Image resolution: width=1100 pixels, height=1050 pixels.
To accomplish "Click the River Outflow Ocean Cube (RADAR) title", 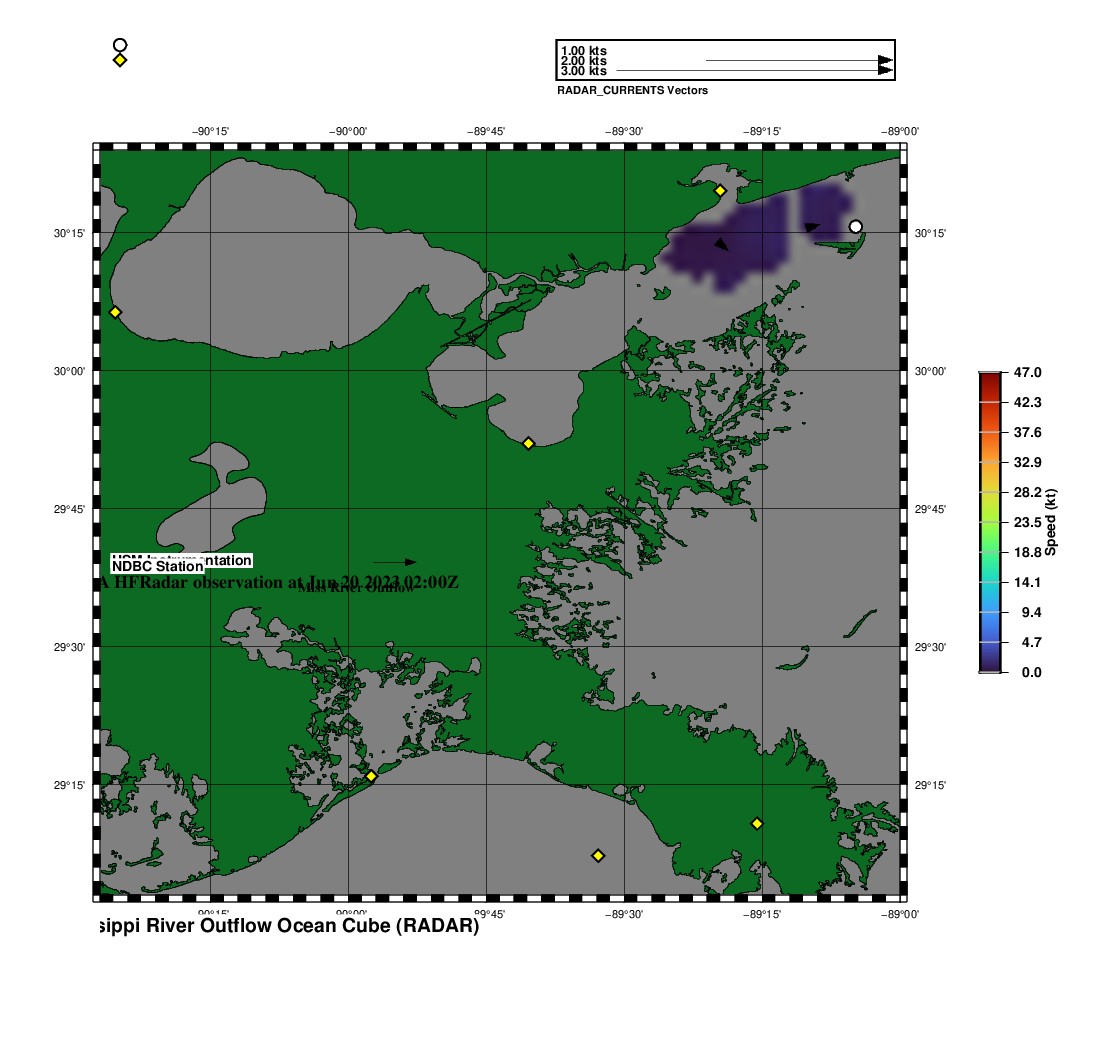I will coord(287,927).
